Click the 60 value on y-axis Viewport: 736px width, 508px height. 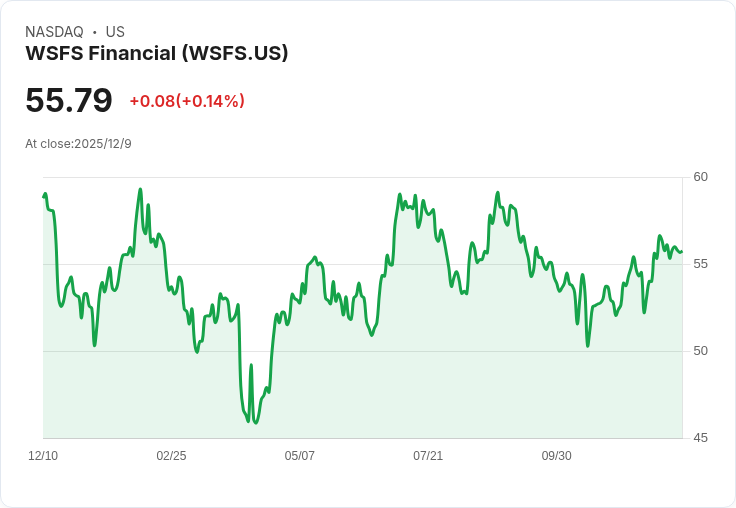point(701,177)
